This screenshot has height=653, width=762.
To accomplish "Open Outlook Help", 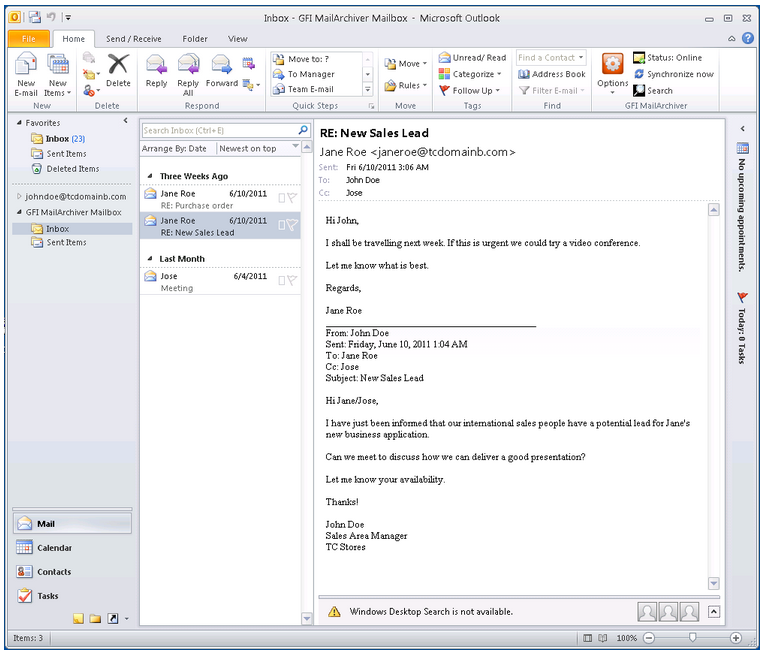I will click(x=748, y=38).
